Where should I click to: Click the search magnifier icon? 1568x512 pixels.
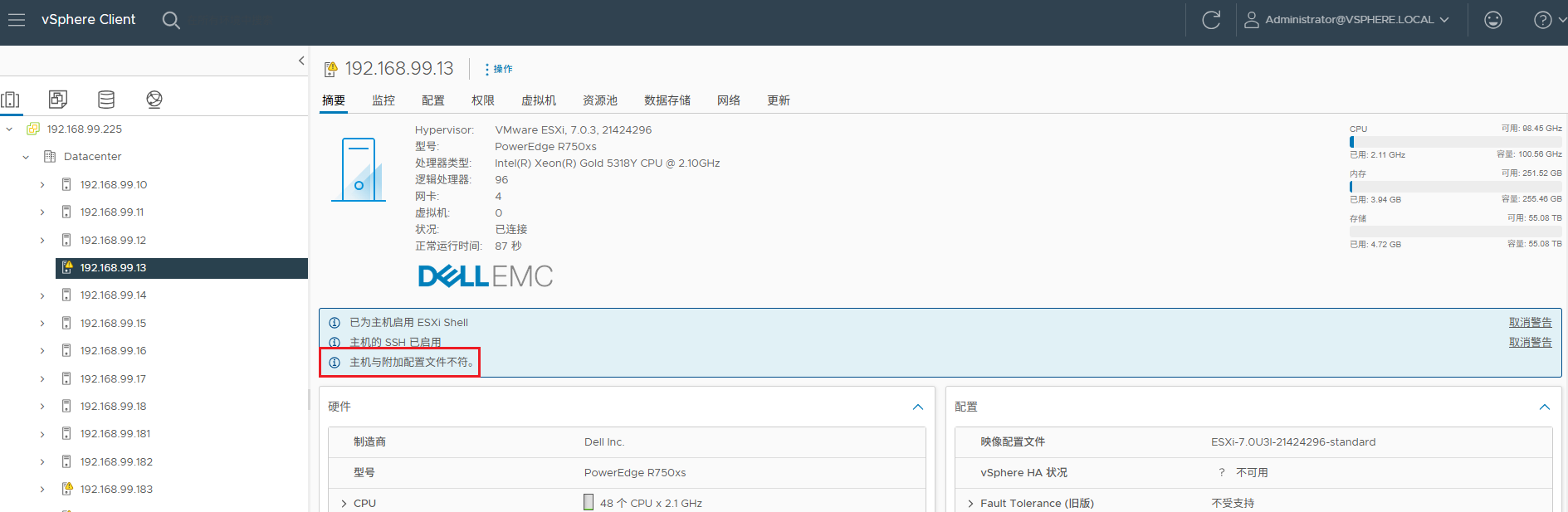coord(171,20)
